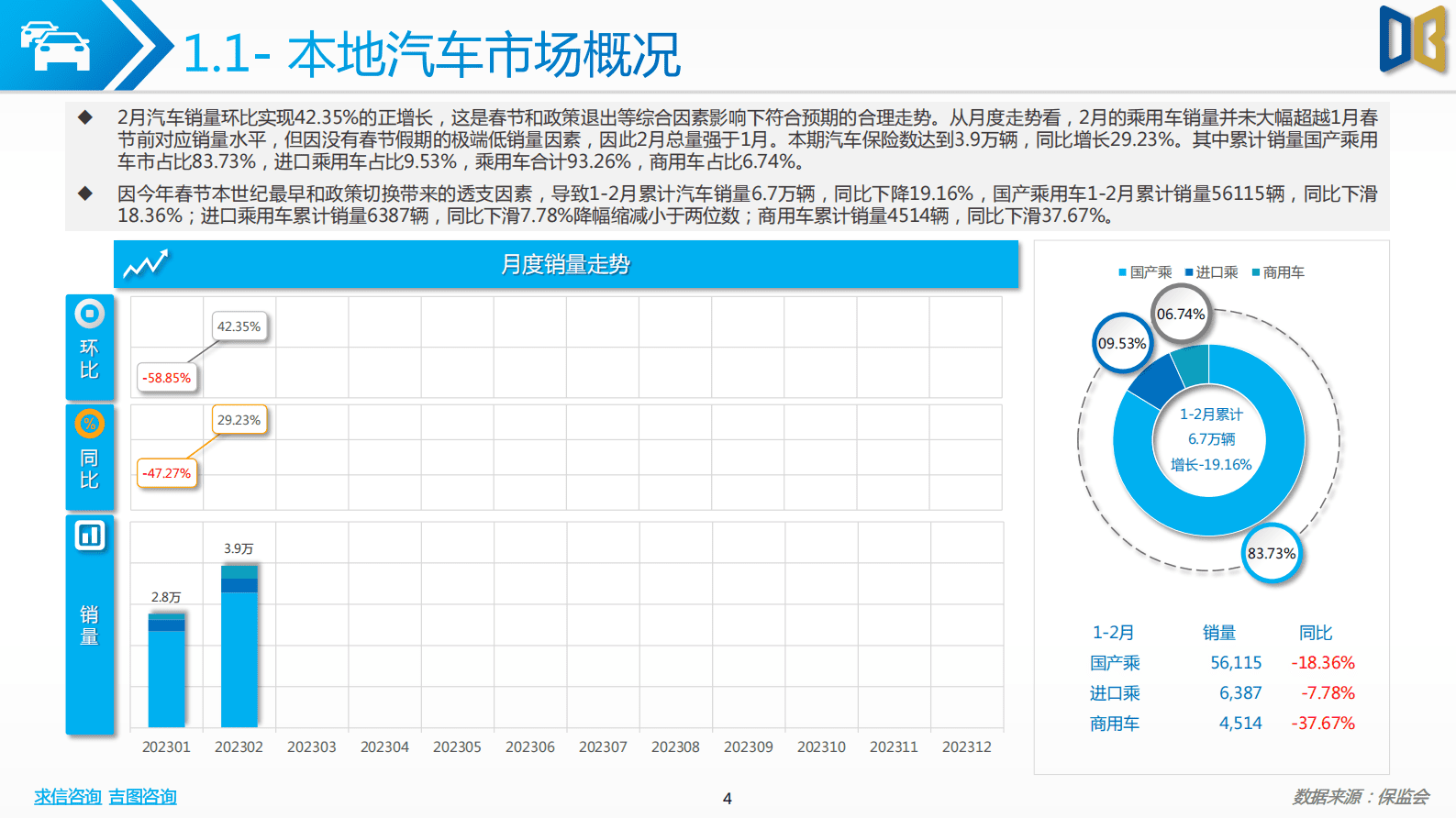Click the 6,387 sales value
1456x818 pixels.
coord(1240,693)
